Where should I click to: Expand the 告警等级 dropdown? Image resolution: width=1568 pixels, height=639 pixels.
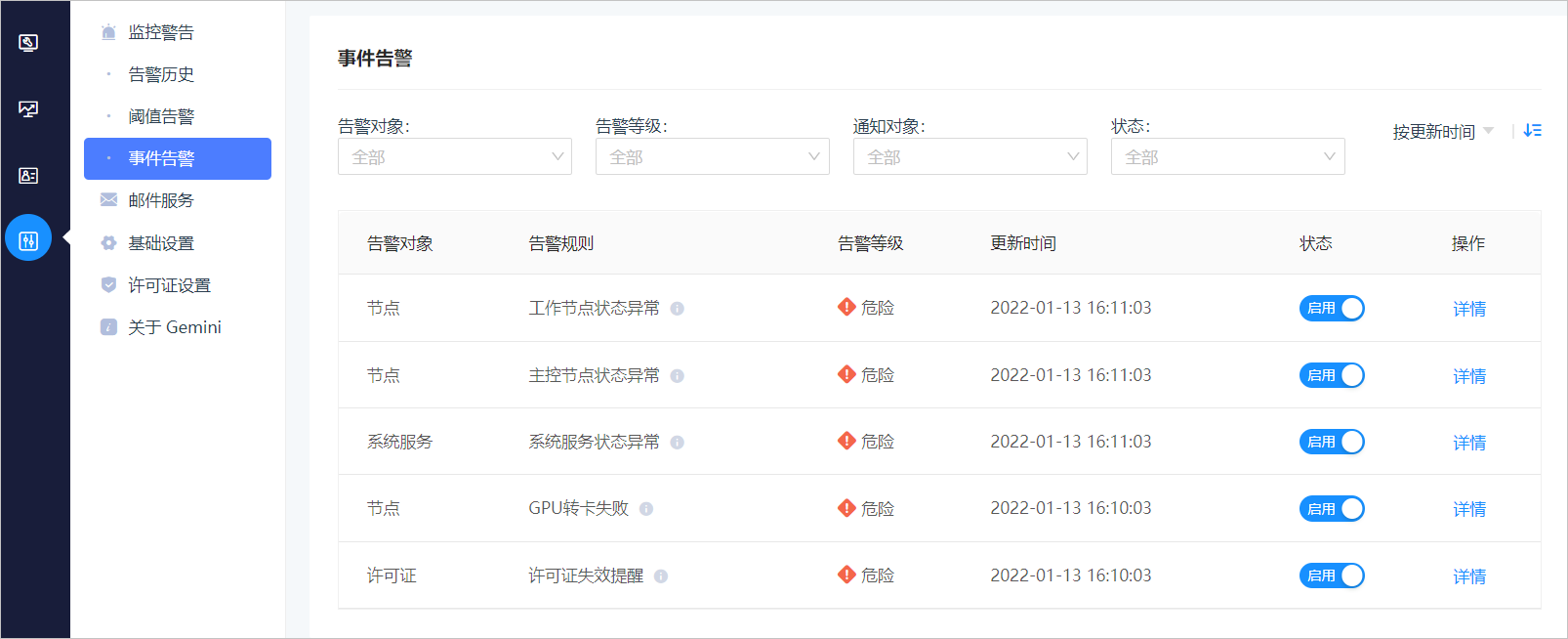(x=713, y=156)
